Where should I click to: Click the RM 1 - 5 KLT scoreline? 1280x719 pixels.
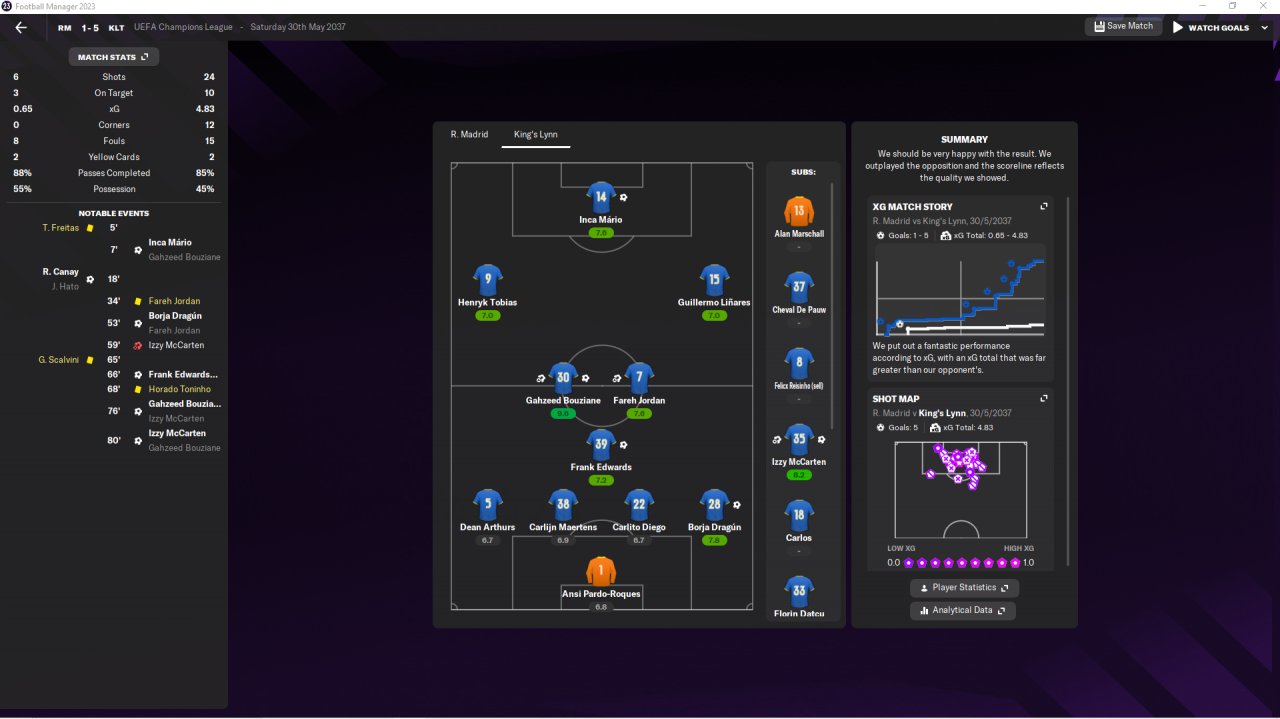[91, 28]
